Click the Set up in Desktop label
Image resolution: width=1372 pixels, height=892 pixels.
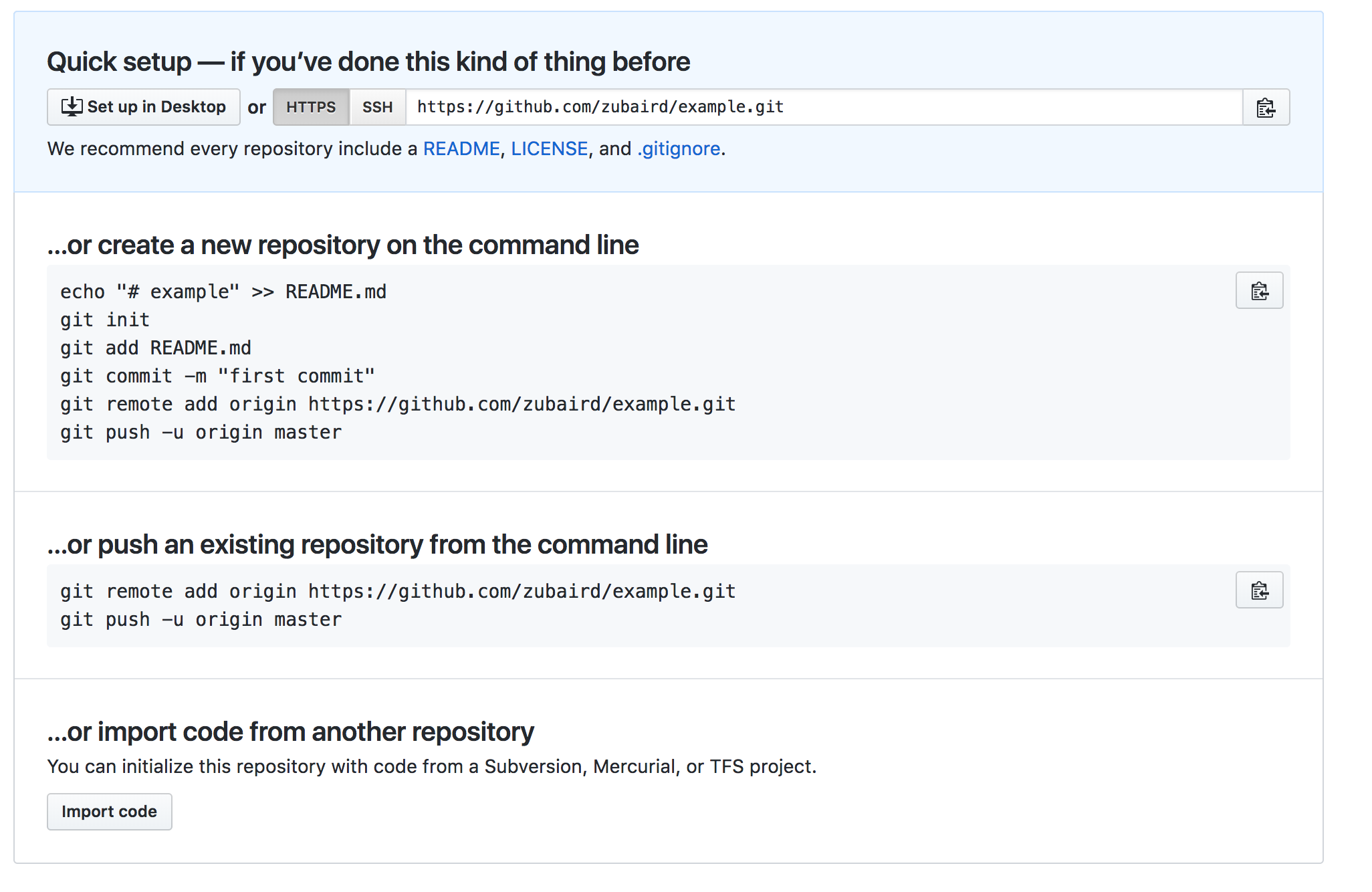(156, 107)
